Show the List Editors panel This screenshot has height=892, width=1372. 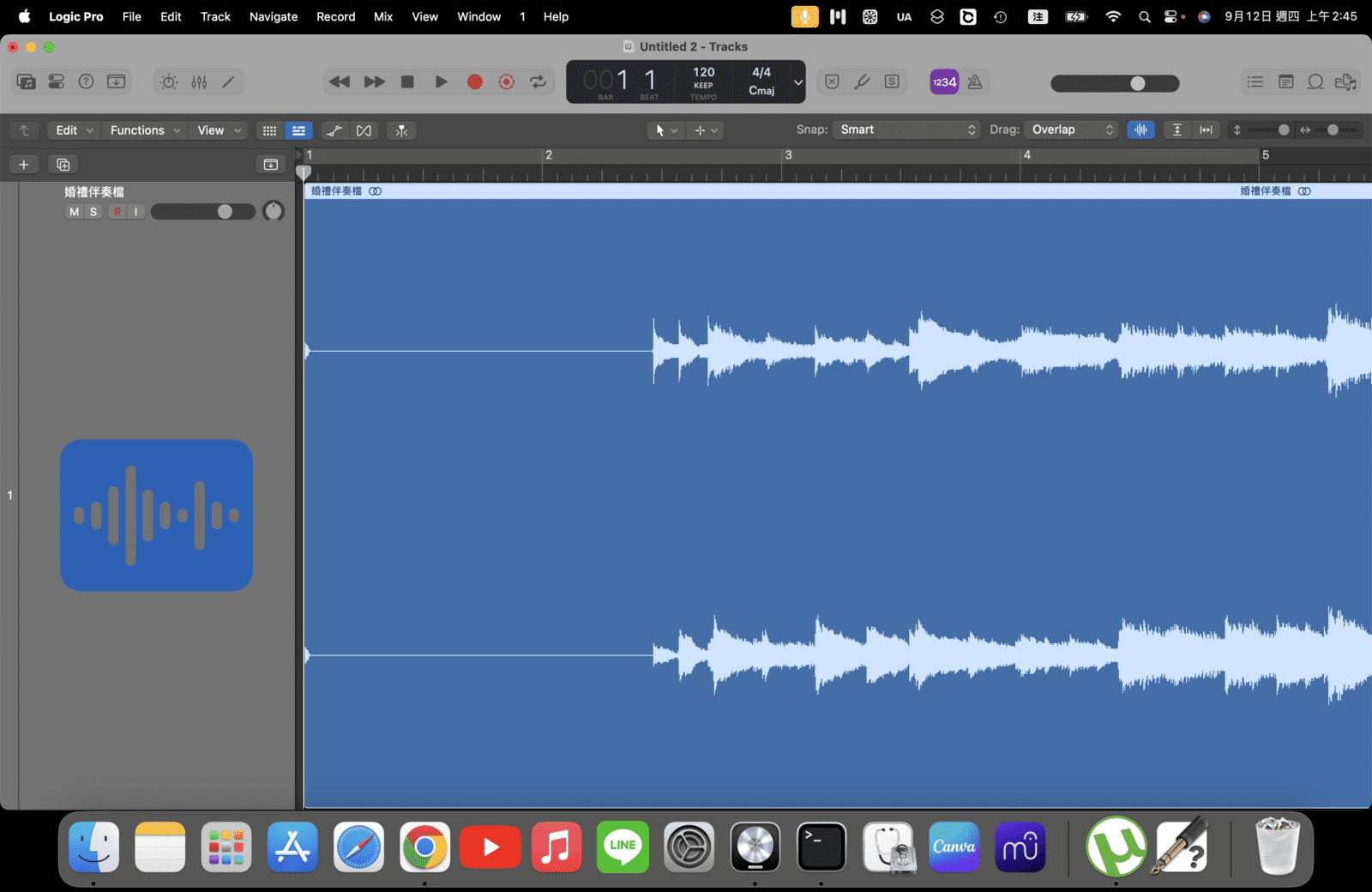click(1255, 81)
